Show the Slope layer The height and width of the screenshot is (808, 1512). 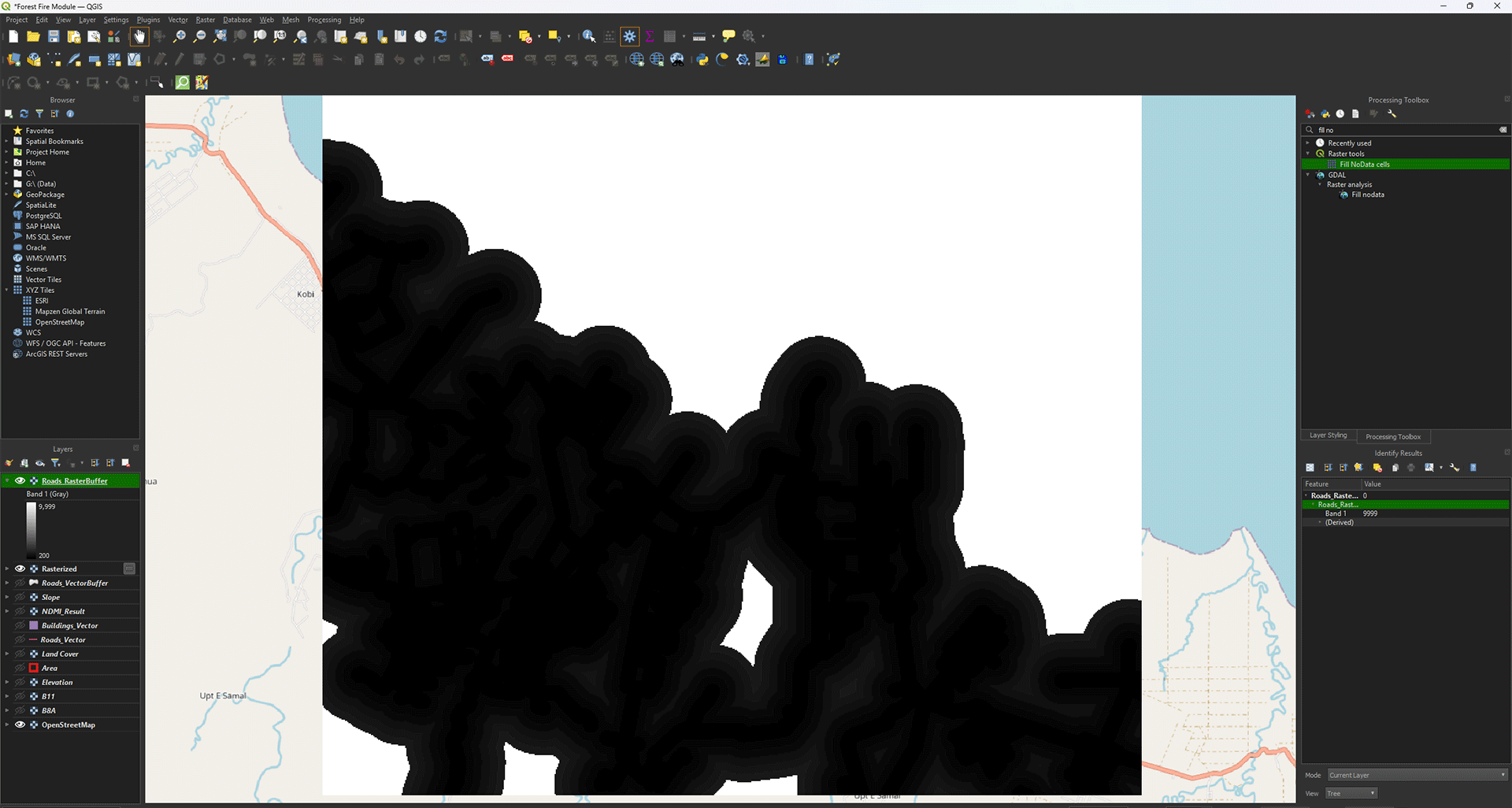click(20, 597)
